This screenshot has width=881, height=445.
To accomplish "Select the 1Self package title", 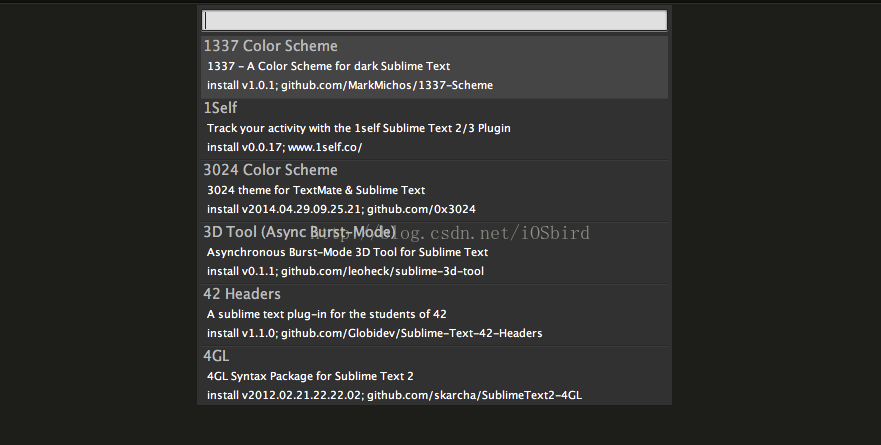I will coord(220,108).
